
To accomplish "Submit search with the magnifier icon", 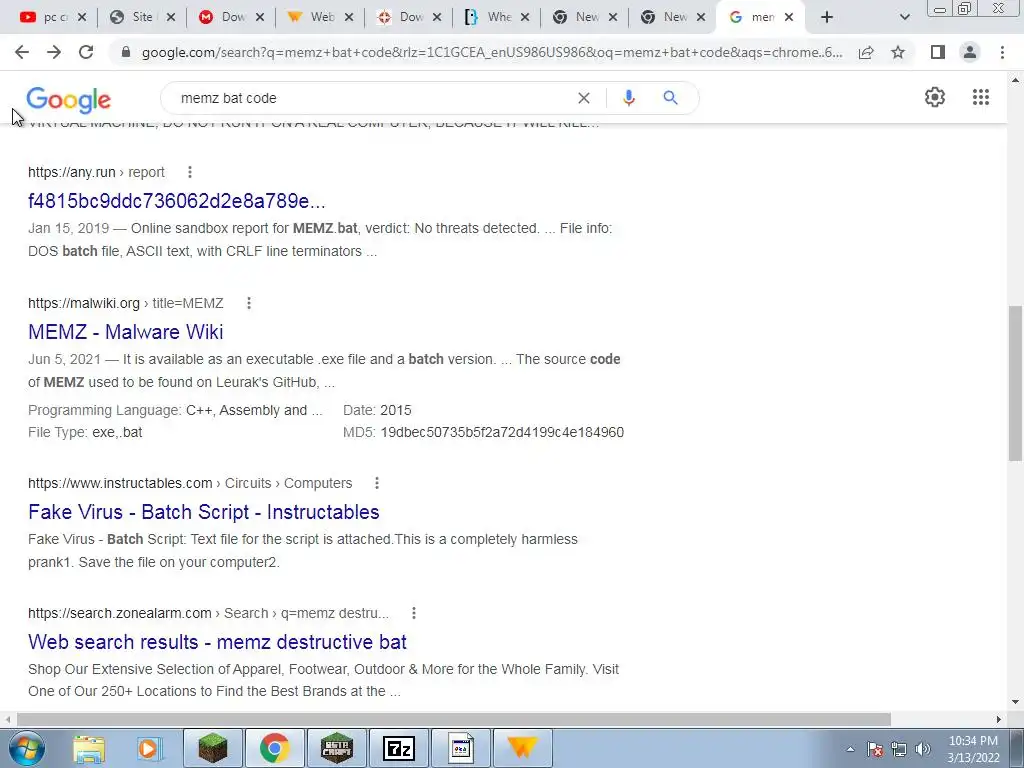I will [x=670, y=98].
